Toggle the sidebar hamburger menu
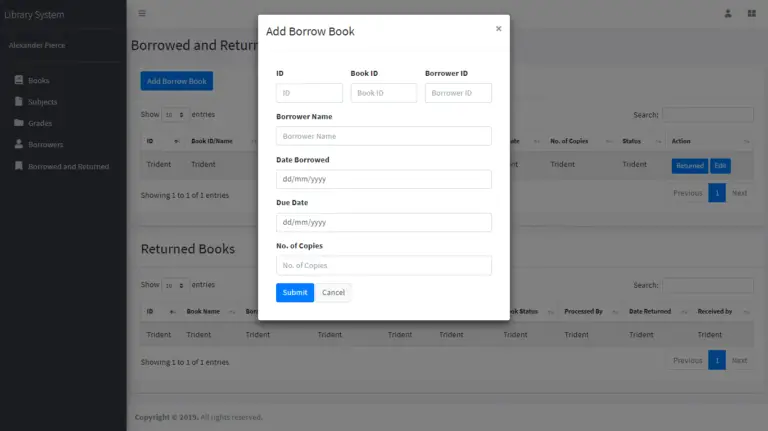Screen dimensions: 768x431 click(142, 13)
